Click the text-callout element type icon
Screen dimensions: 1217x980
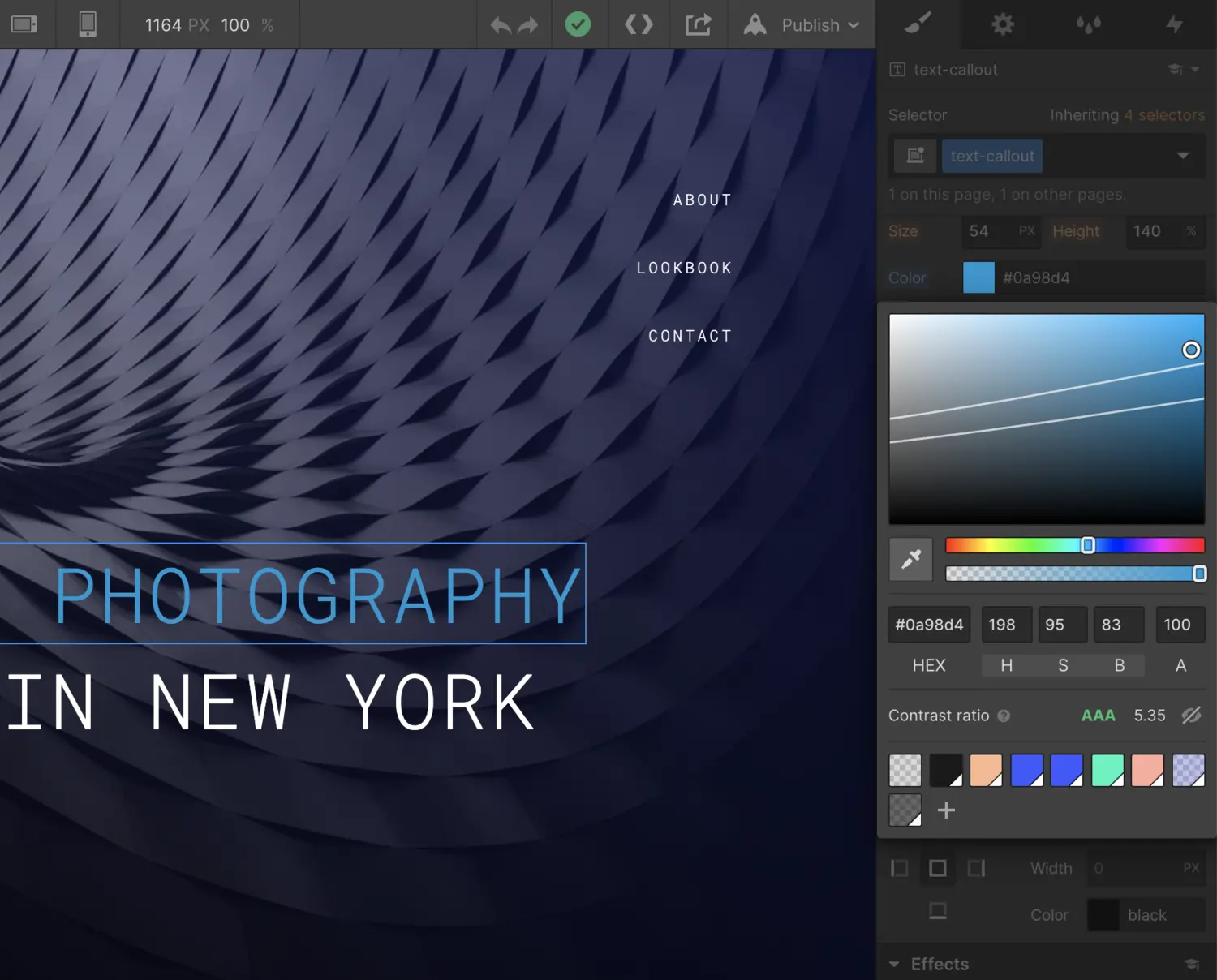897,70
